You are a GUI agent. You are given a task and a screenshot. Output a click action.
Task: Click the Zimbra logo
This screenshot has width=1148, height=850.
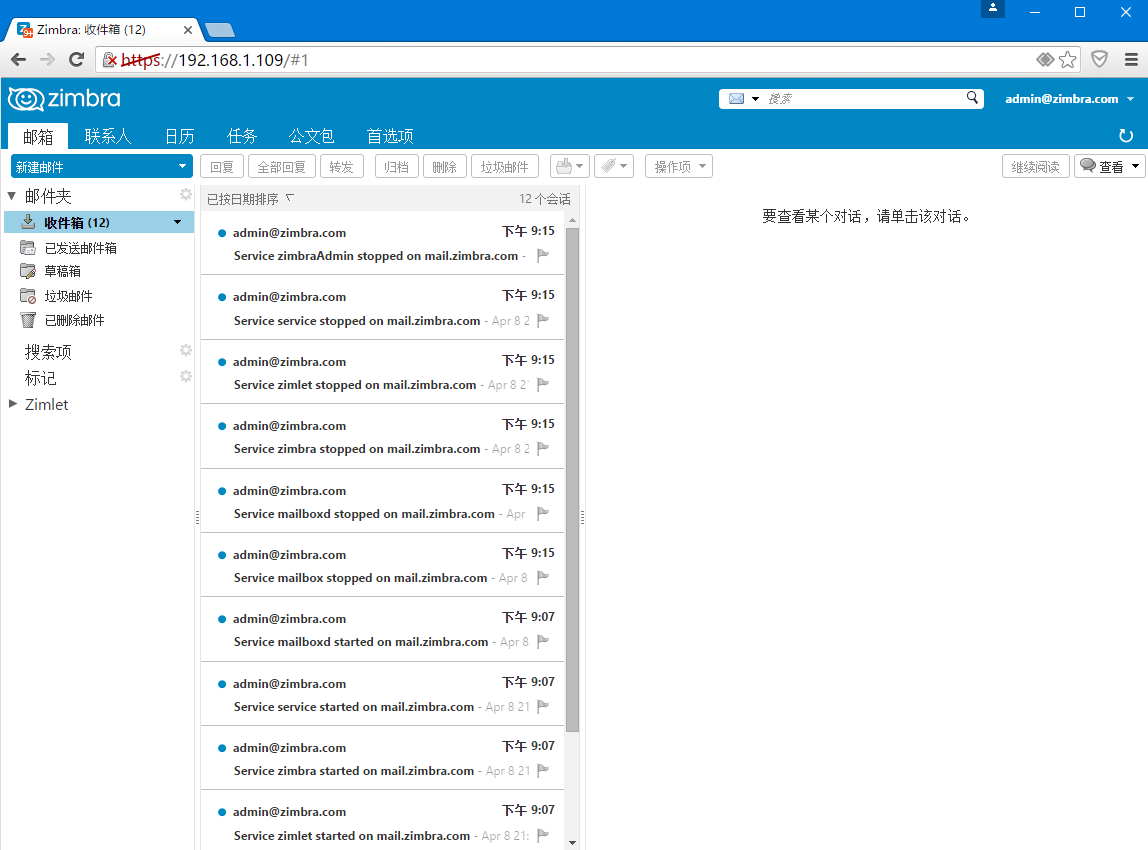(64, 99)
